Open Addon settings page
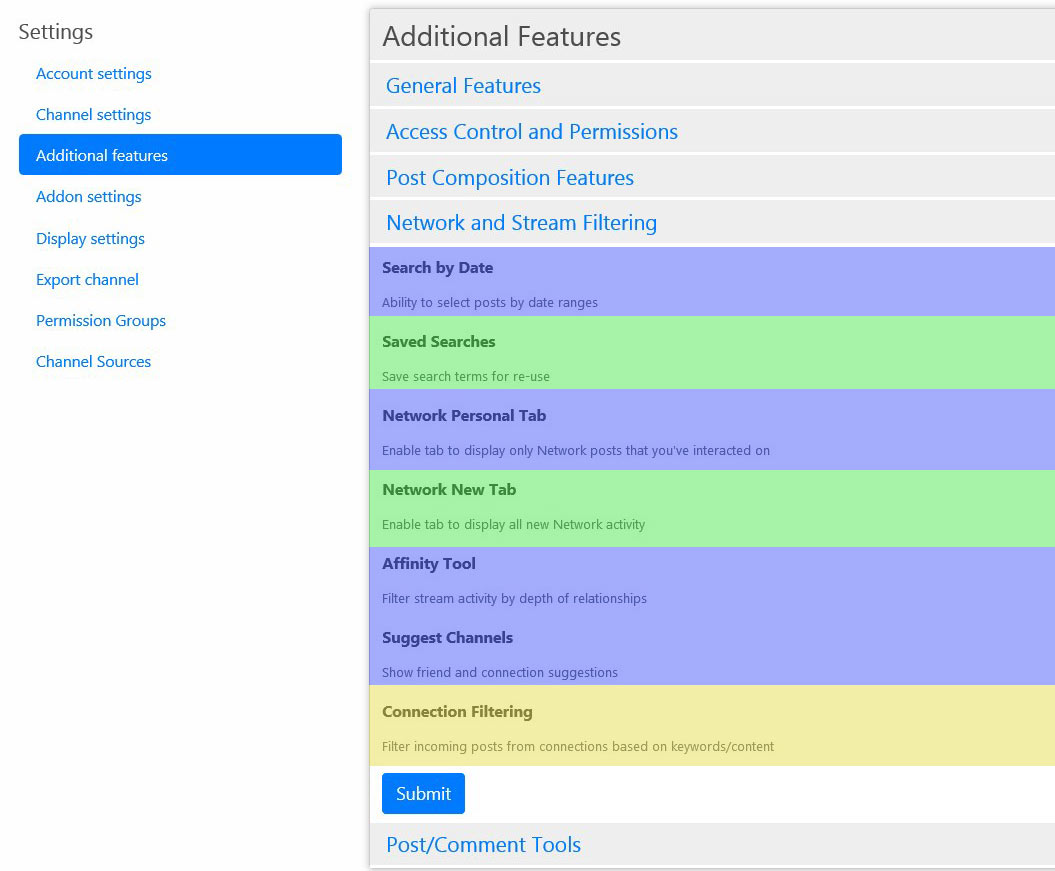This screenshot has height=871, width=1055. [x=89, y=197]
